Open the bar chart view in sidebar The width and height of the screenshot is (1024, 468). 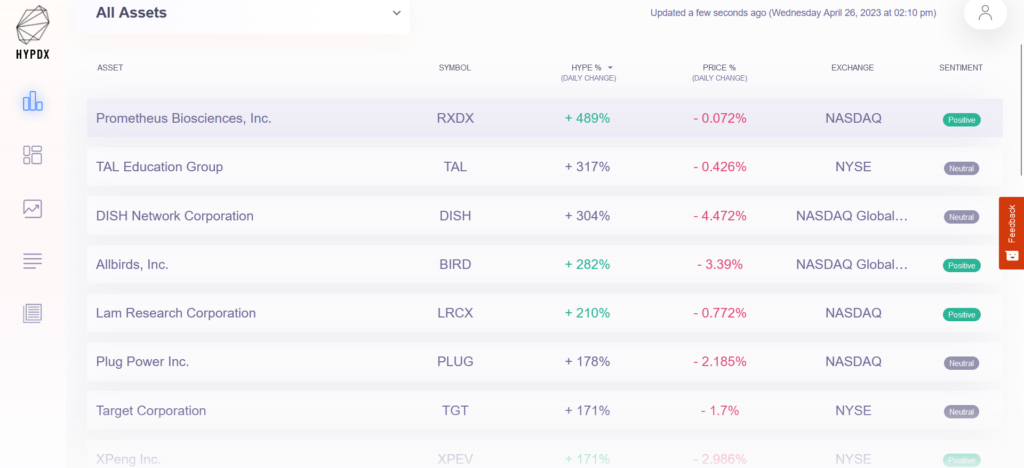[33, 101]
